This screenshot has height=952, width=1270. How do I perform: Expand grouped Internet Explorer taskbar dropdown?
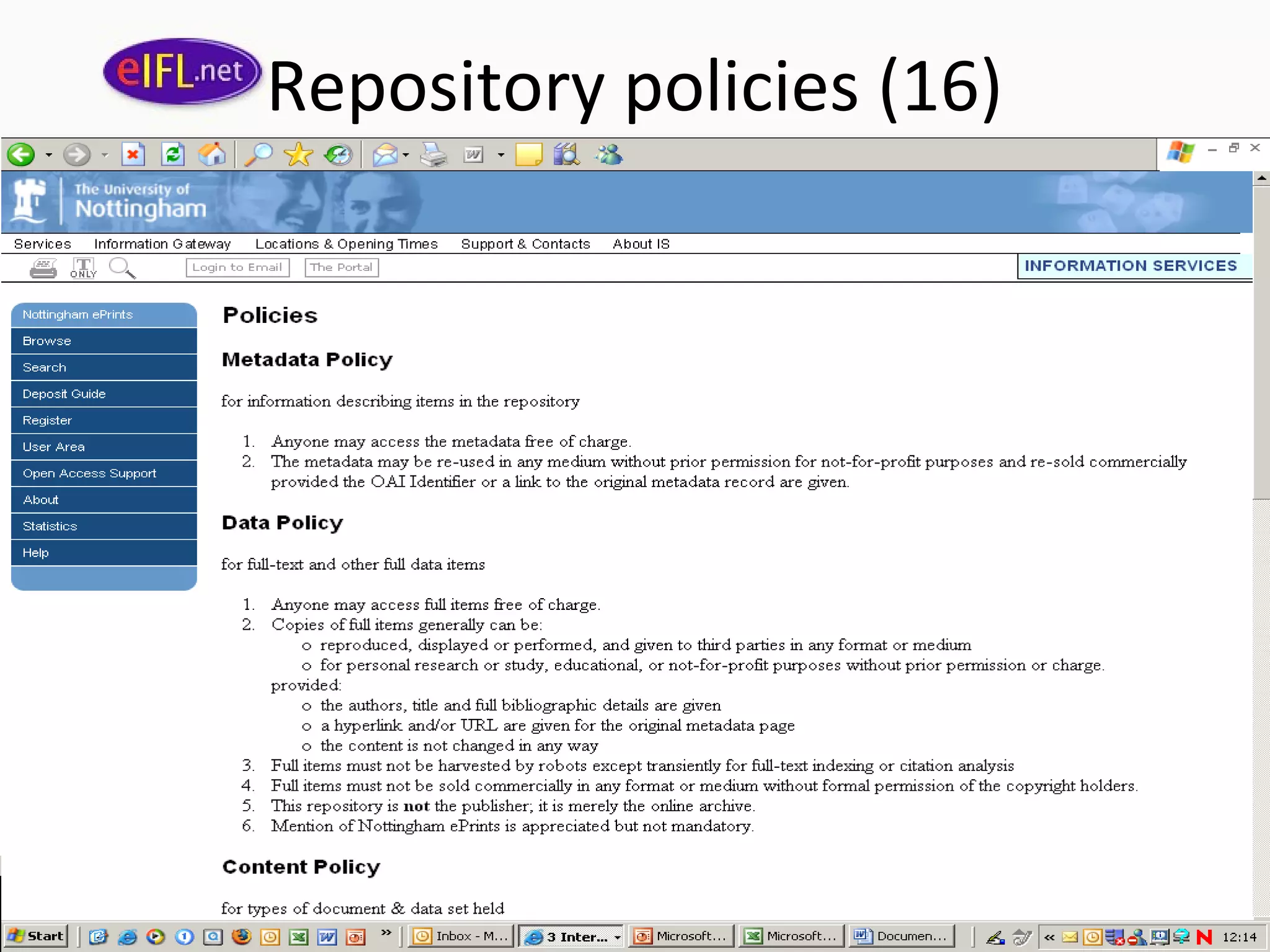click(x=617, y=937)
